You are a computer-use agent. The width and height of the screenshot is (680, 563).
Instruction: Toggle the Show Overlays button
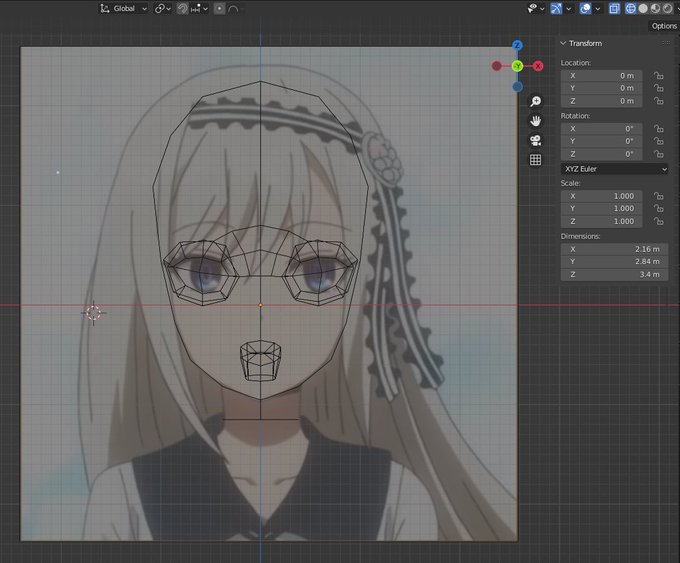click(x=585, y=8)
